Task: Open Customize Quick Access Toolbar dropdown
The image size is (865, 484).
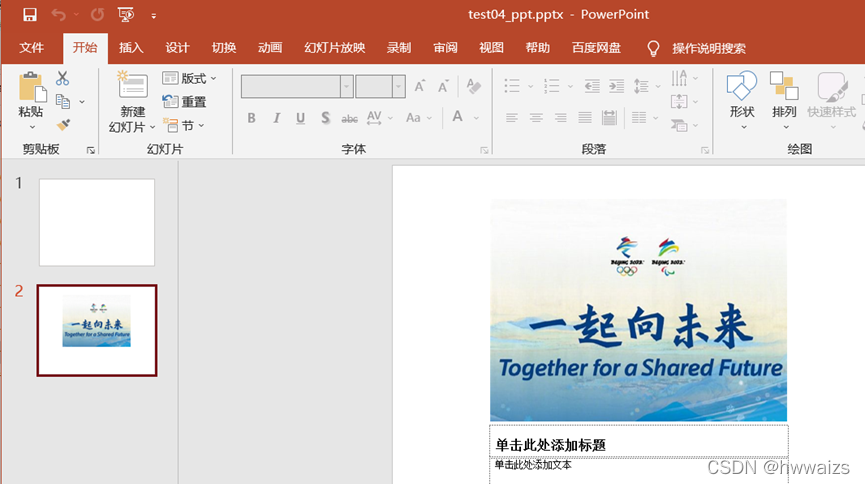Action: 153,15
